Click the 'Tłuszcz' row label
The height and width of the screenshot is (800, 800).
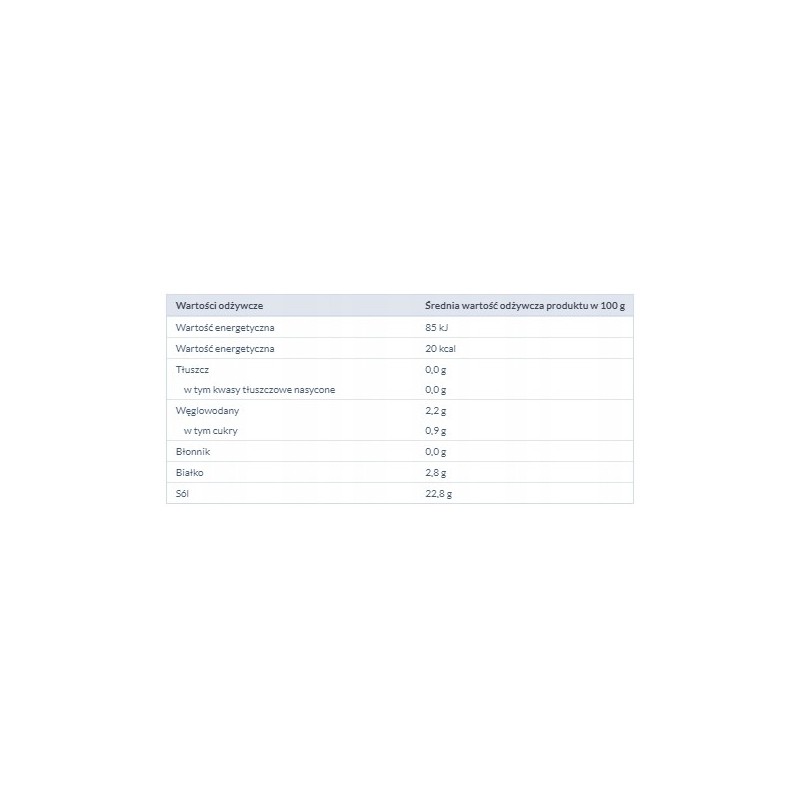pos(192,369)
